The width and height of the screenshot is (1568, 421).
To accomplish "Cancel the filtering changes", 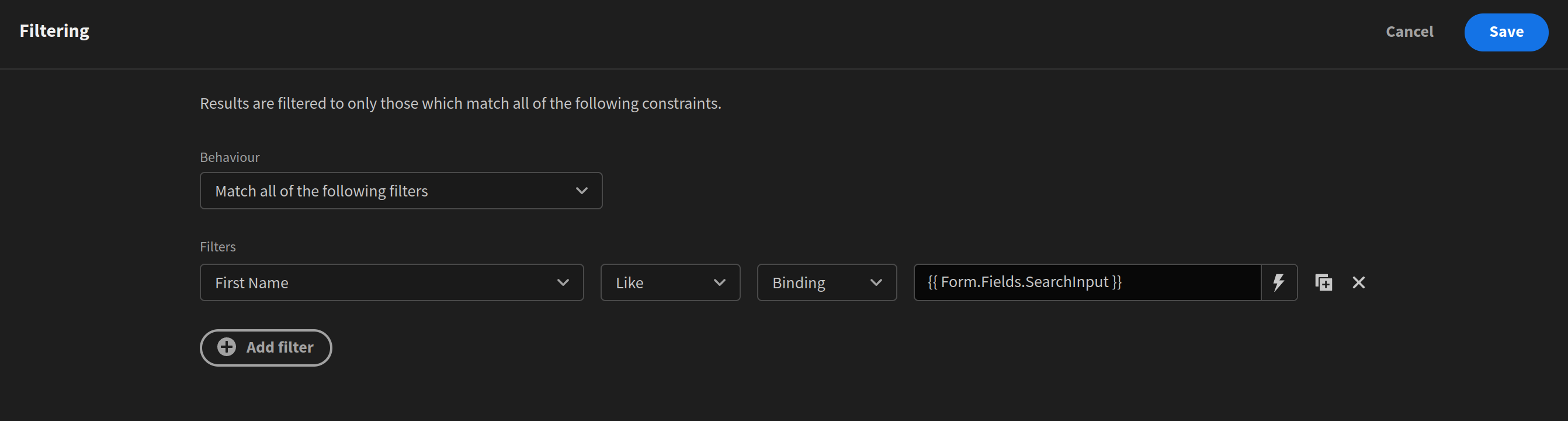I will 1409,32.
